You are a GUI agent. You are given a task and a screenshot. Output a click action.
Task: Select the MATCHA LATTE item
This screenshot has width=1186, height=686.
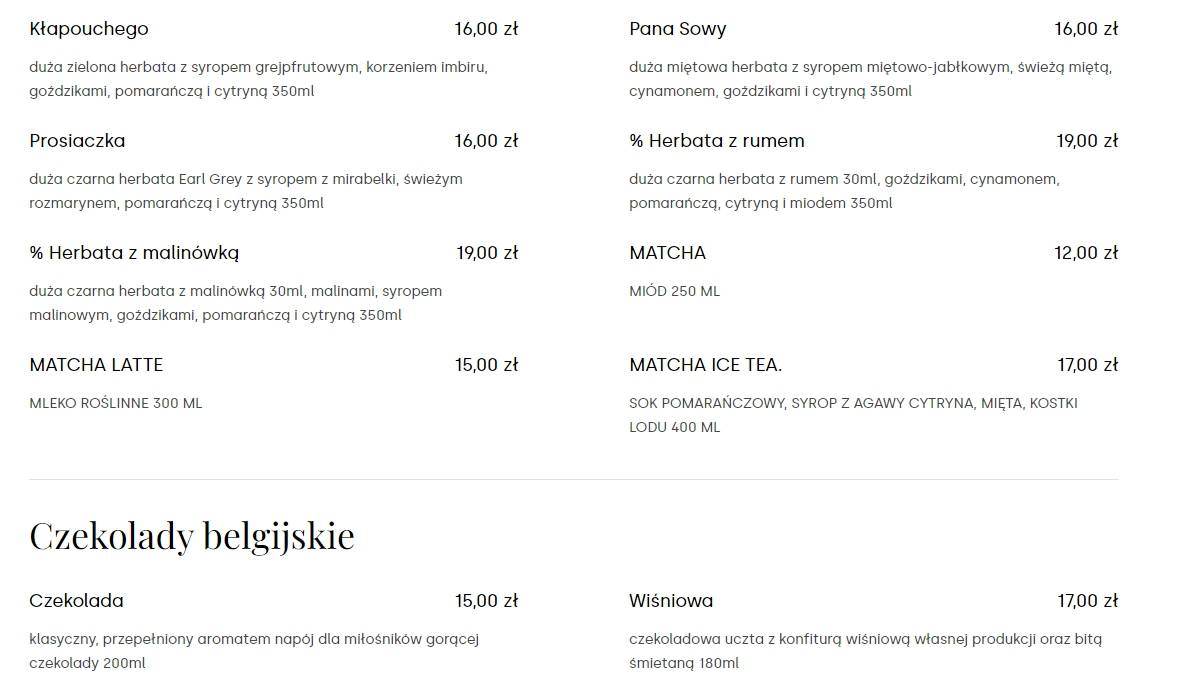[96, 365]
